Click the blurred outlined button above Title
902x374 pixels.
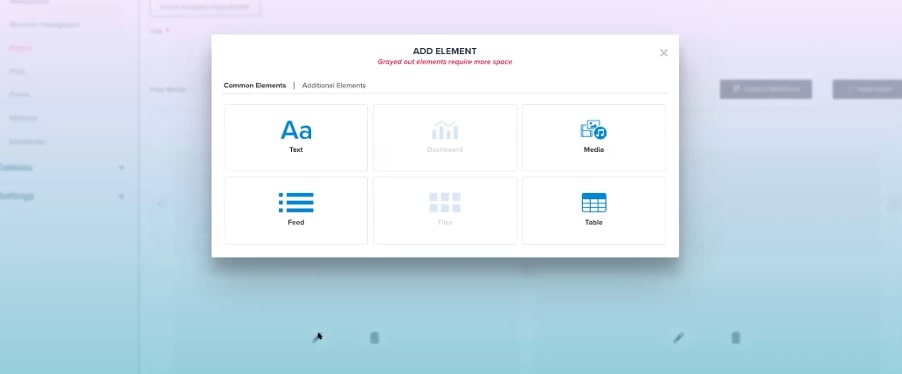(205, 7)
